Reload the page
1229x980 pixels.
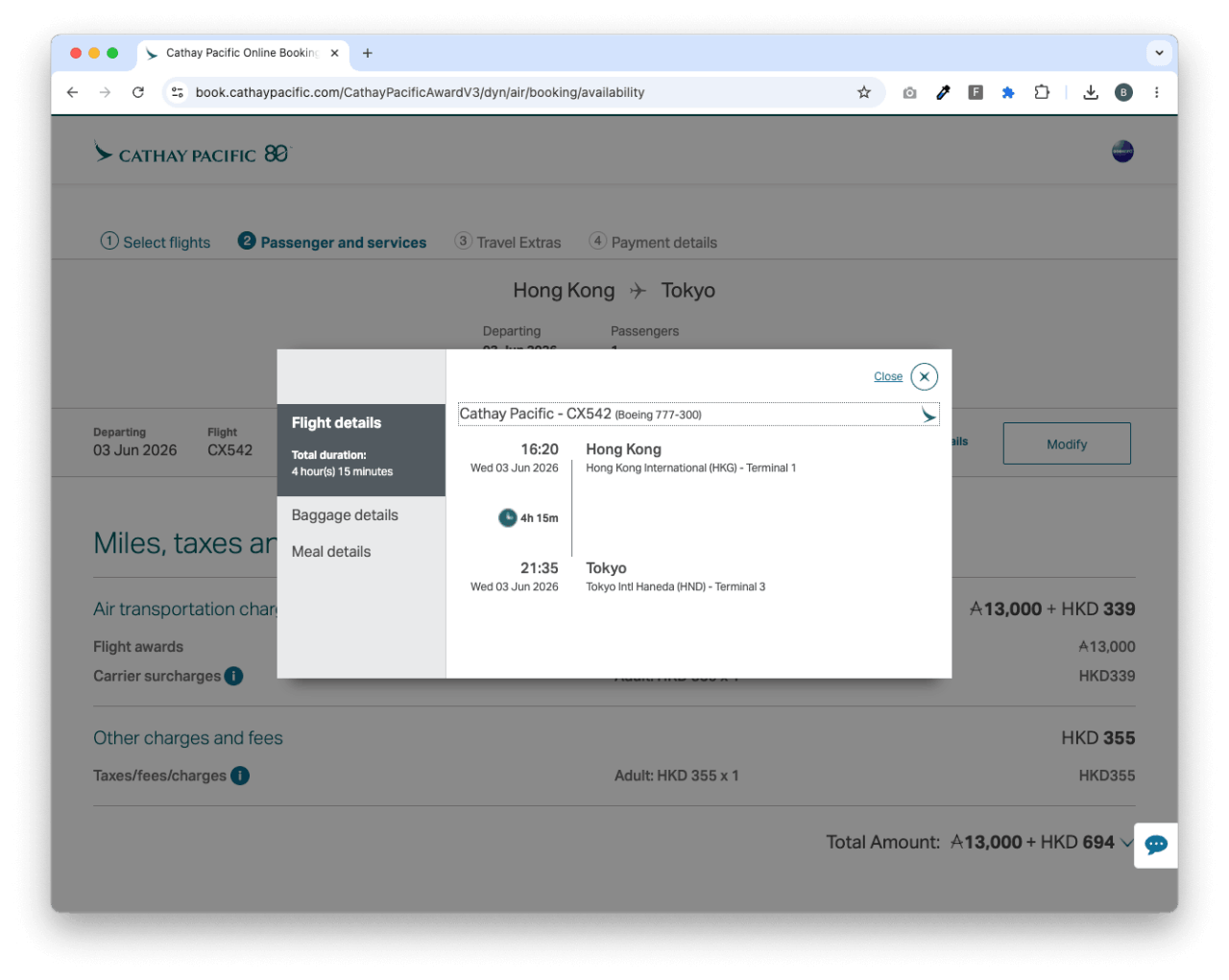pyautogui.click(x=138, y=92)
